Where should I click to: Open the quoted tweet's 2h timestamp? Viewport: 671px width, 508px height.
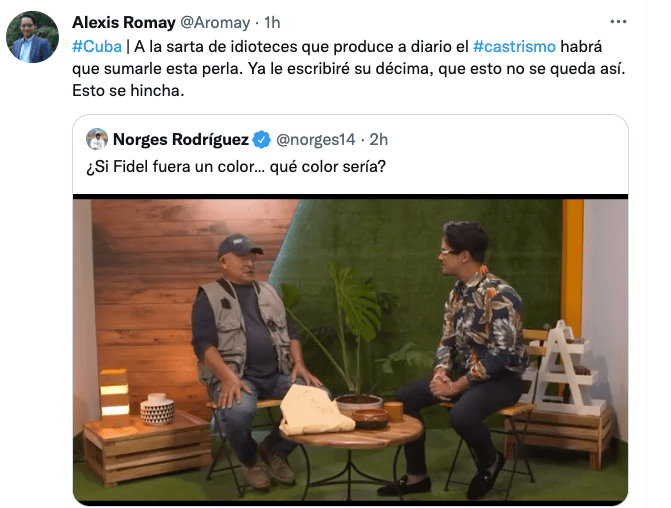(379, 140)
